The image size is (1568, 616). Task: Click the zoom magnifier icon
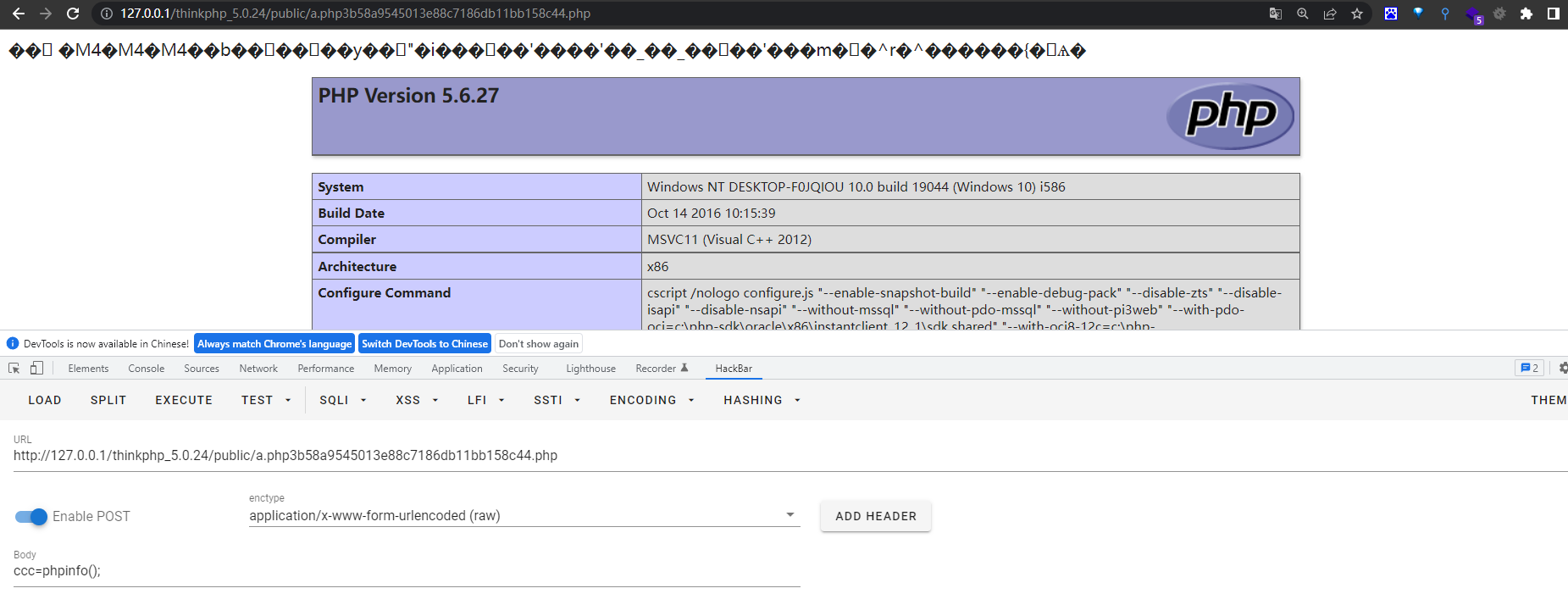pos(1303,14)
